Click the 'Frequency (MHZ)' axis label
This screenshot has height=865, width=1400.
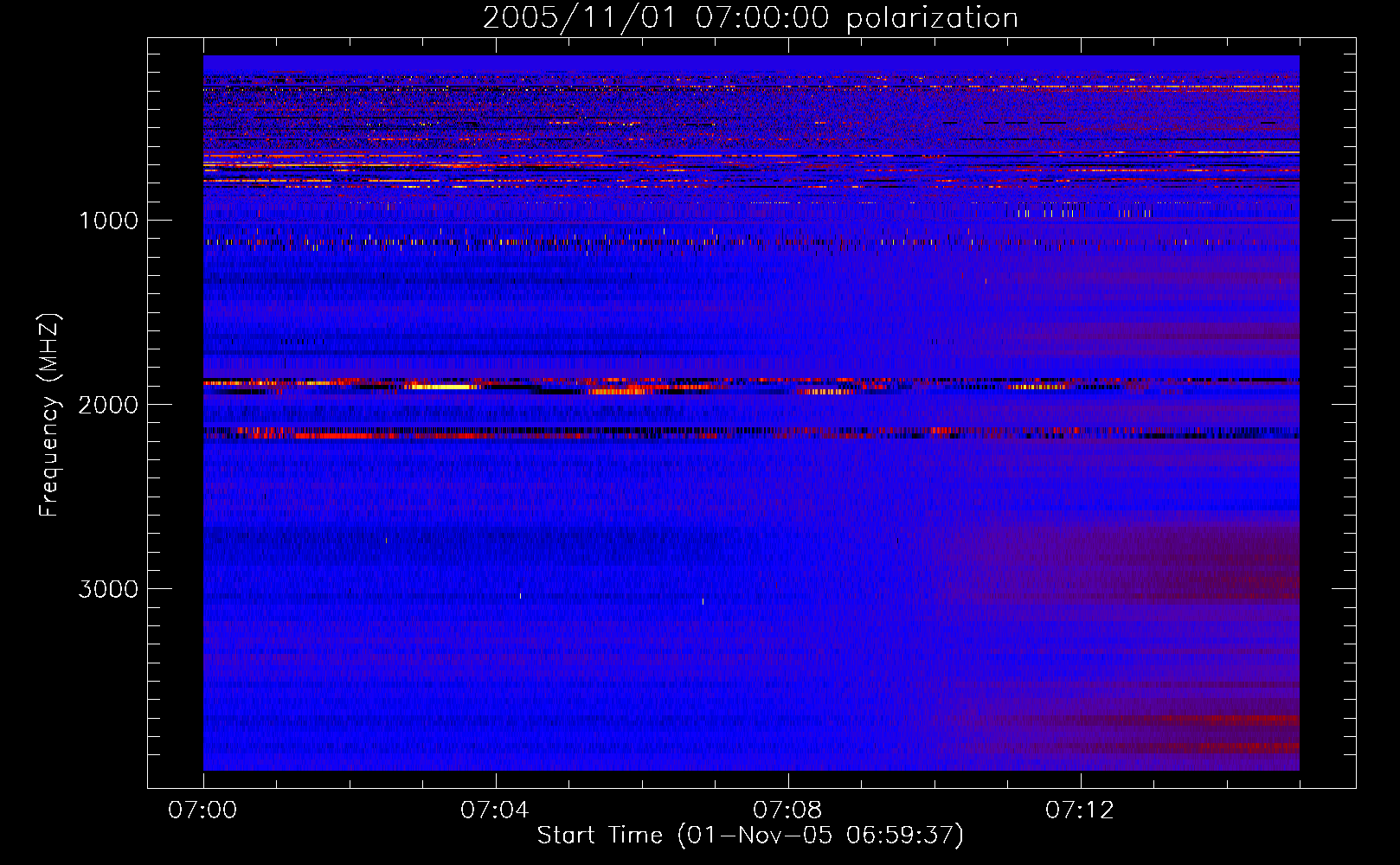[49, 415]
